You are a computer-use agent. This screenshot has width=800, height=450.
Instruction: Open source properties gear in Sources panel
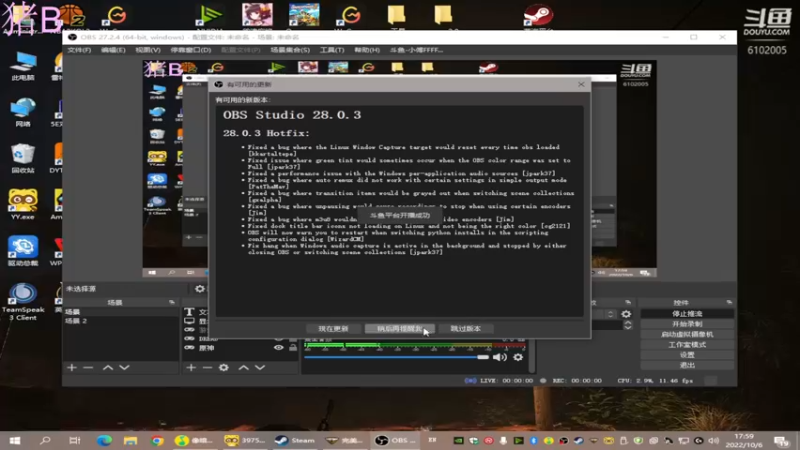point(223,367)
